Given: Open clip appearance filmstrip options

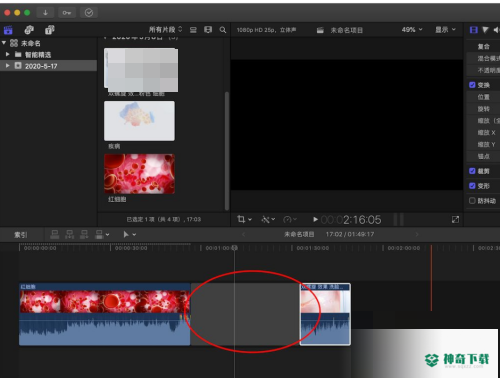Looking at the screenshot, I should pos(208,30).
